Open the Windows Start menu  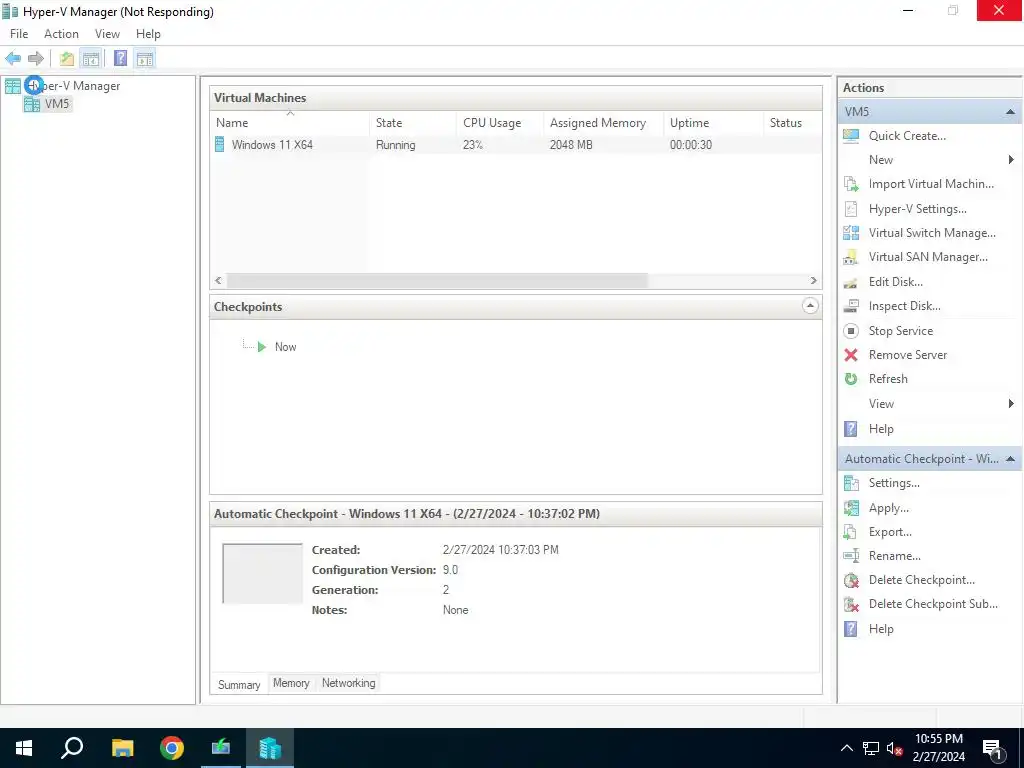(x=24, y=748)
